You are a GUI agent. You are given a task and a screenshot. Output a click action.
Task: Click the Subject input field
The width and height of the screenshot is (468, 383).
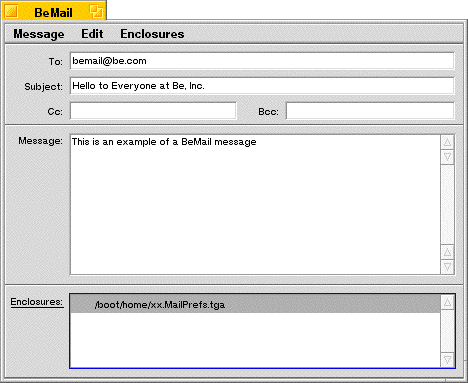point(262,86)
